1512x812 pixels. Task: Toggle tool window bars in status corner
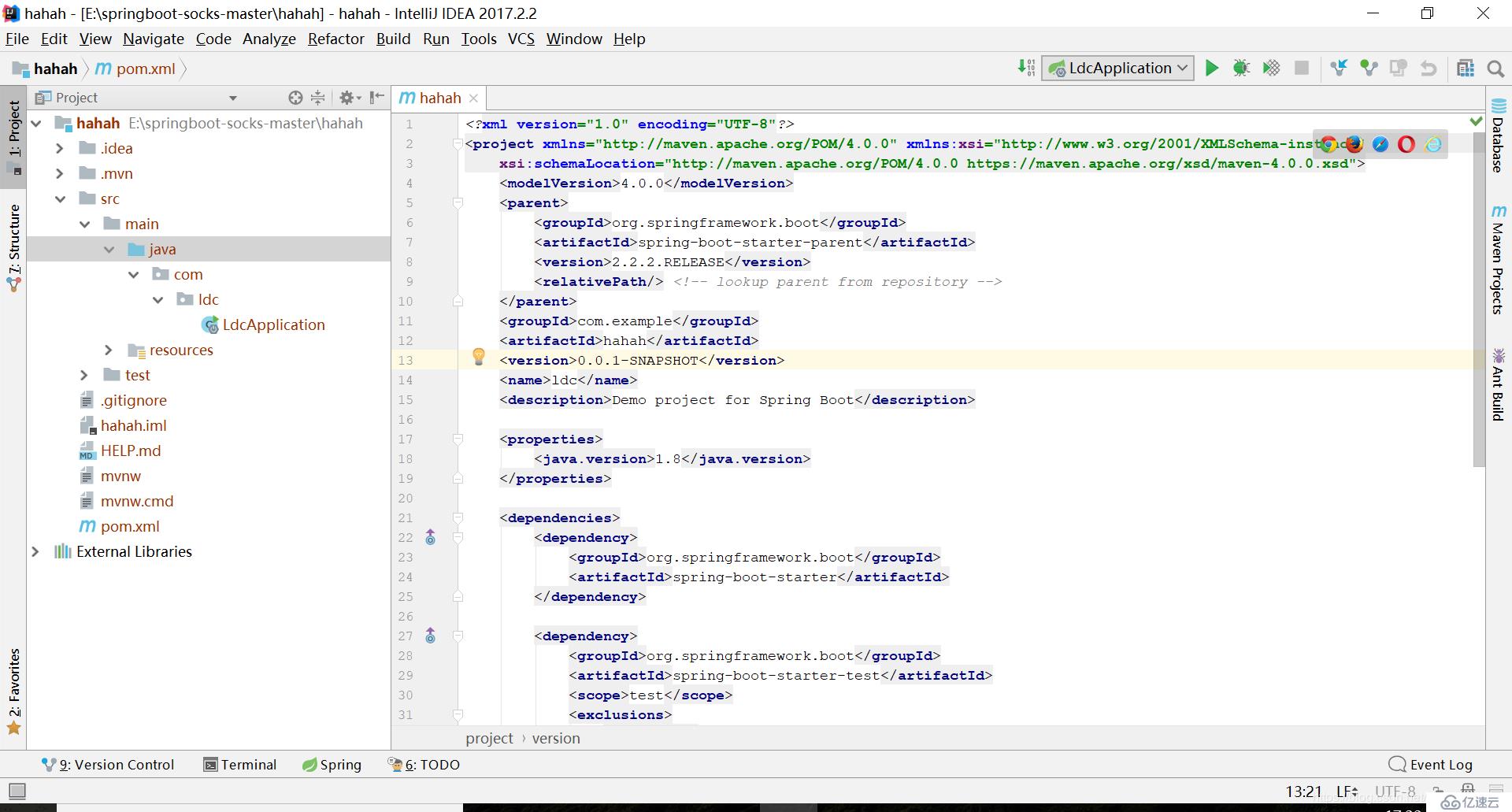coord(17,791)
